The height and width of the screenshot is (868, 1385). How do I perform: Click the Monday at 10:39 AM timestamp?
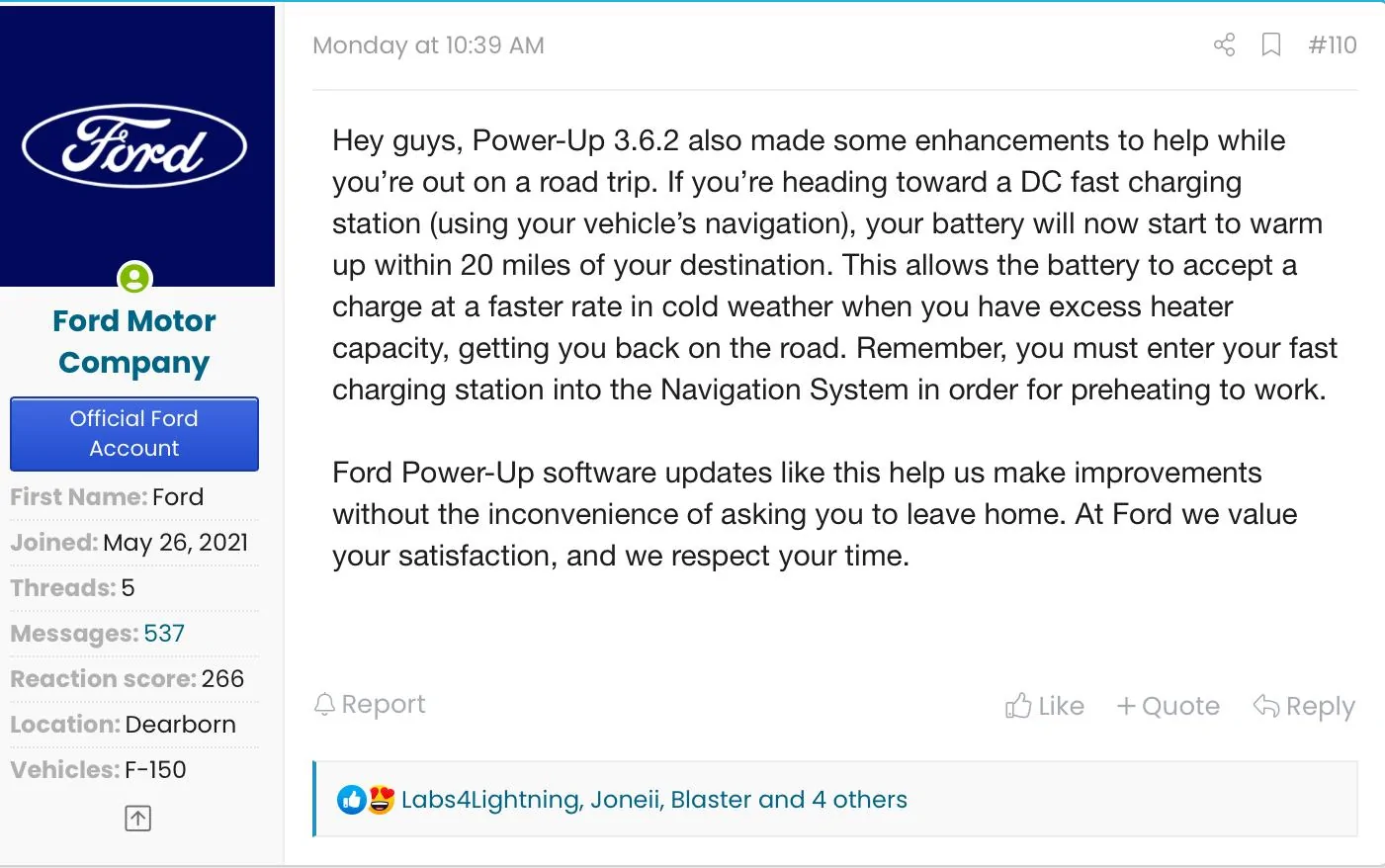[428, 45]
